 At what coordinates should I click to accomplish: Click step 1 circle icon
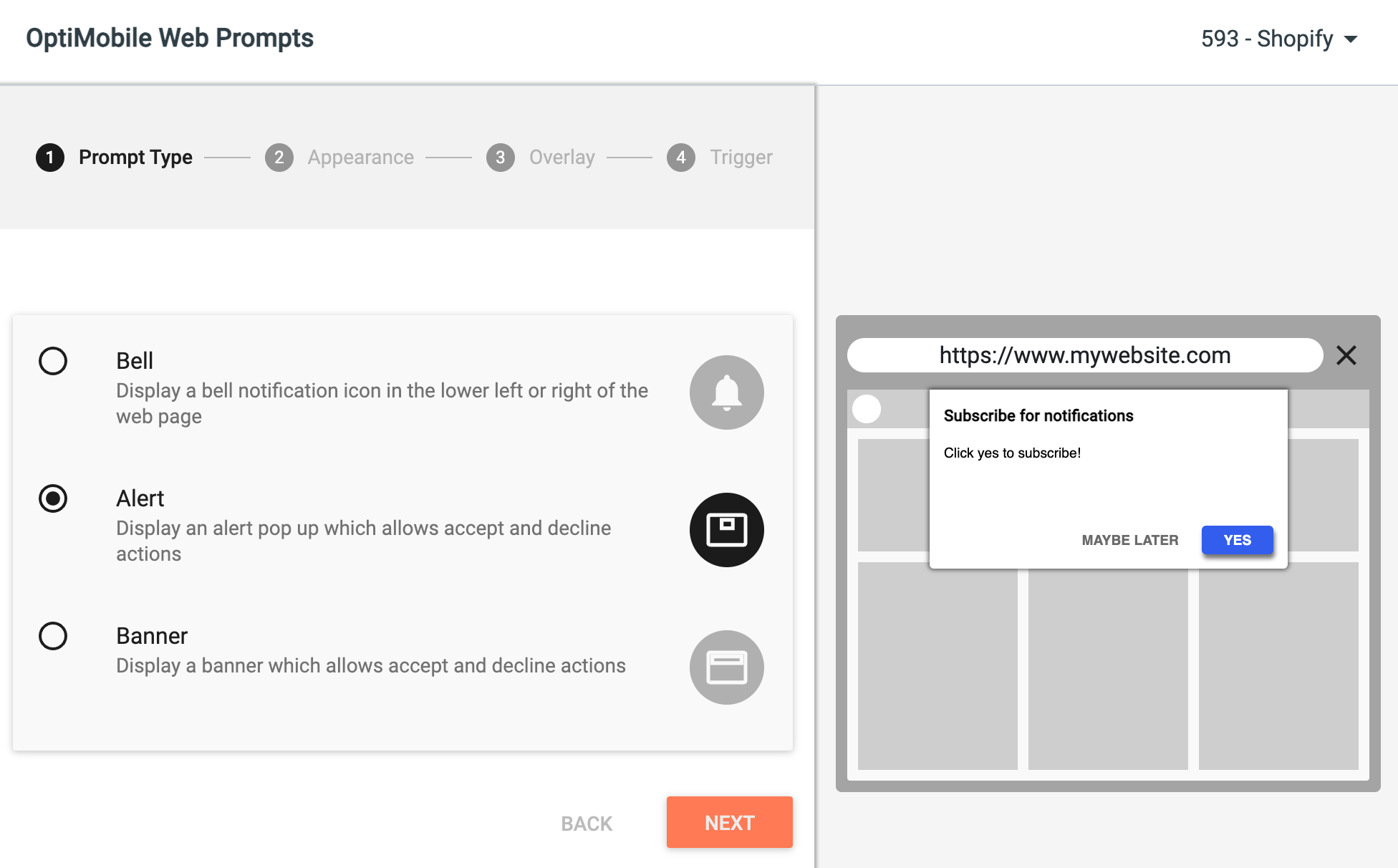[x=50, y=158]
